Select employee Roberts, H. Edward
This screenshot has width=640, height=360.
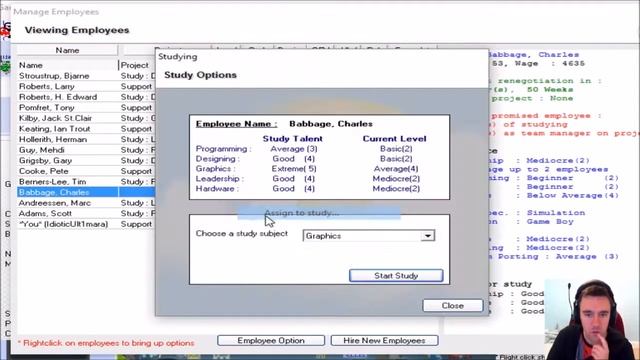pos(58,97)
